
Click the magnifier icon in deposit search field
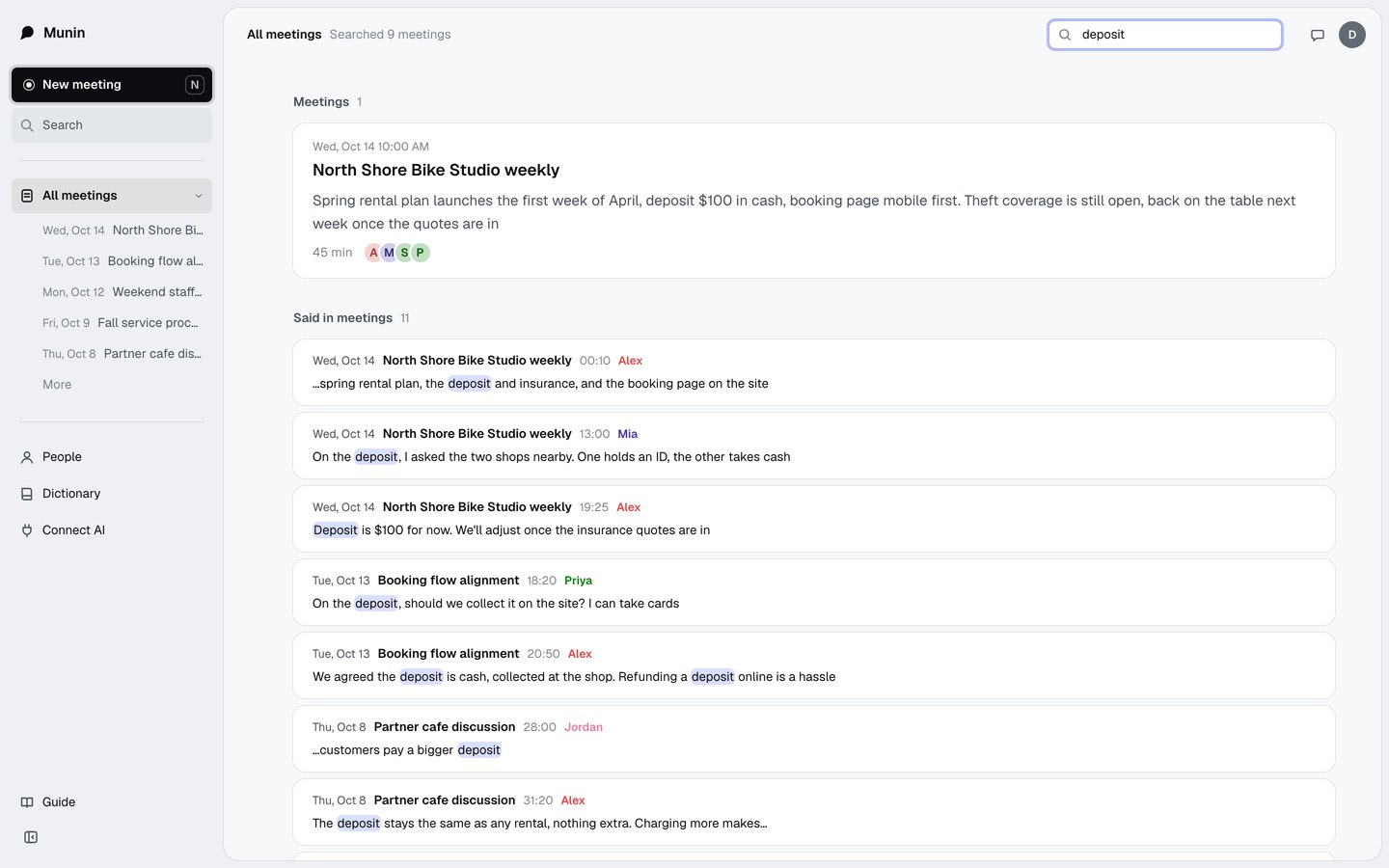(x=1065, y=35)
